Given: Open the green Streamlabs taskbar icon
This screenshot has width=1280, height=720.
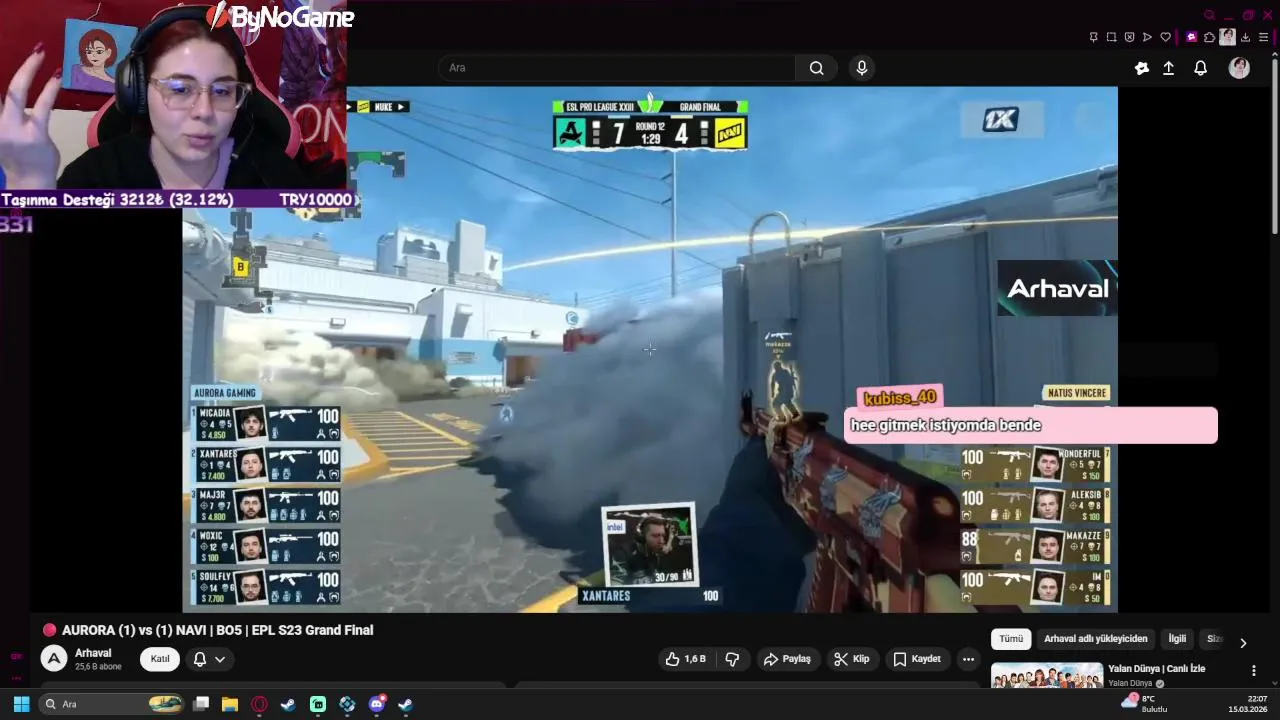Looking at the screenshot, I should 318,704.
